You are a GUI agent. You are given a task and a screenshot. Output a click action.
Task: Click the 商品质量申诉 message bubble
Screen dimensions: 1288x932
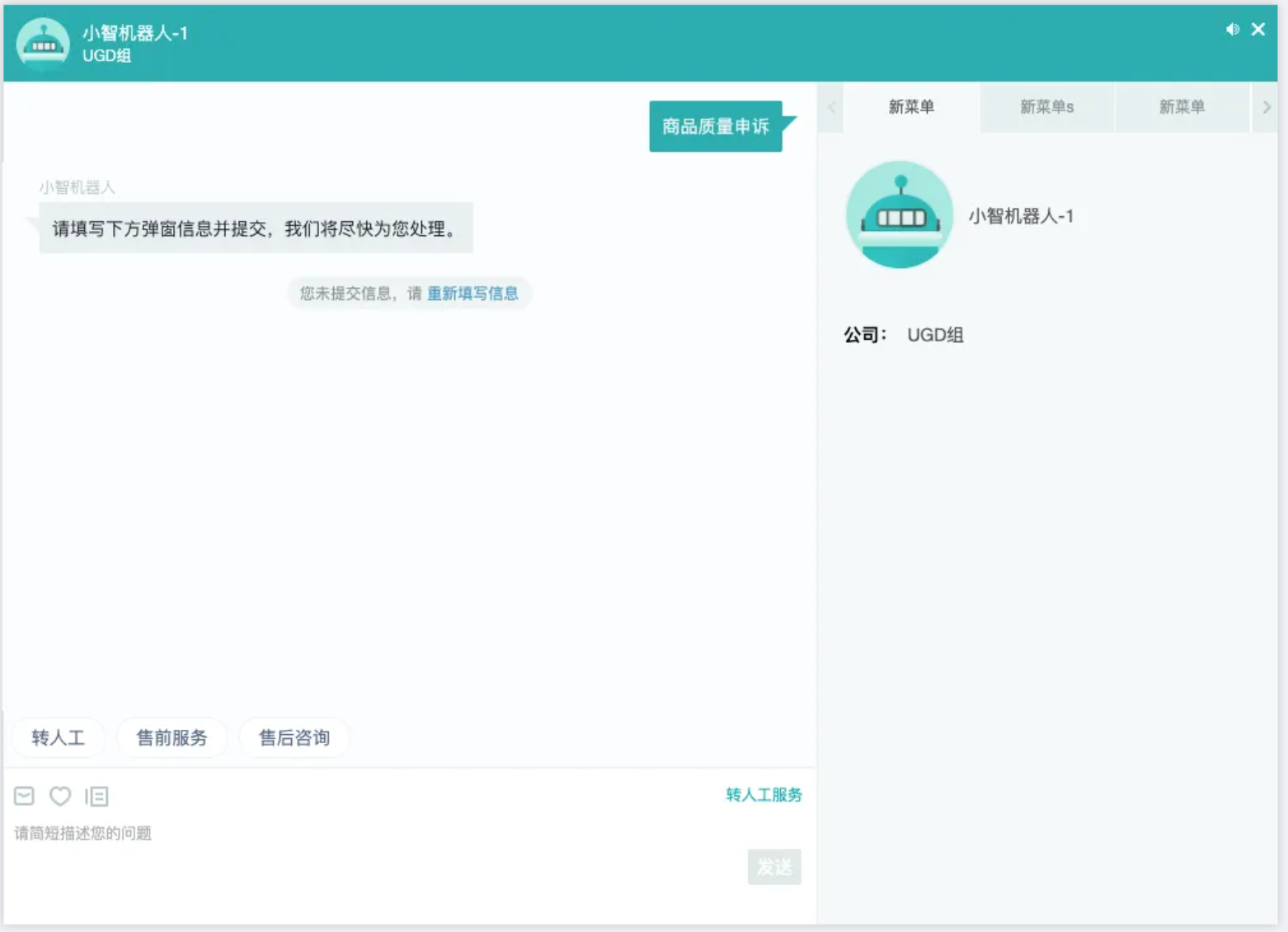716,126
